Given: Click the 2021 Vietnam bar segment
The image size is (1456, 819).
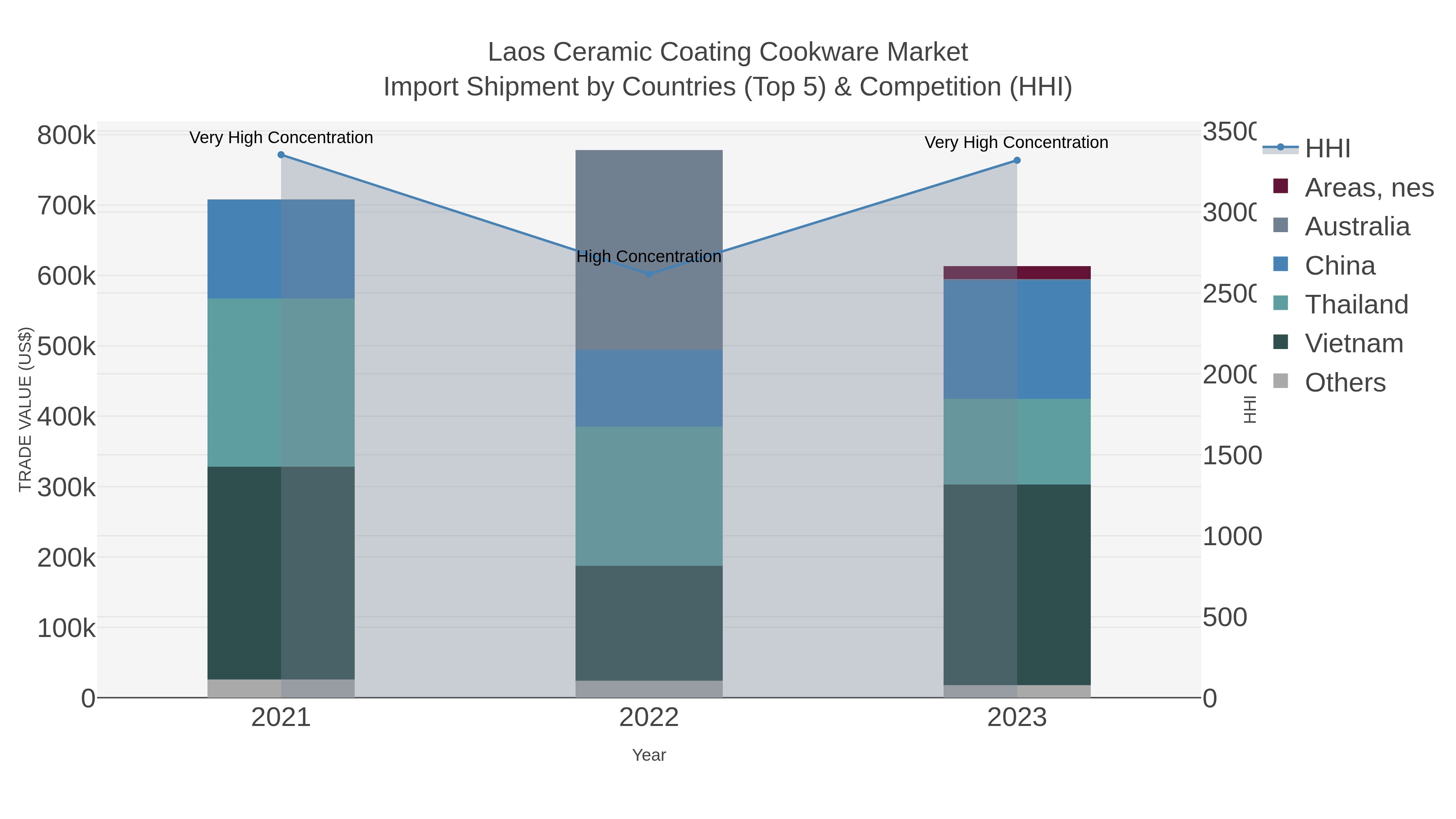Looking at the screenshot, I should pyautogui.click(x=281, y=573).
